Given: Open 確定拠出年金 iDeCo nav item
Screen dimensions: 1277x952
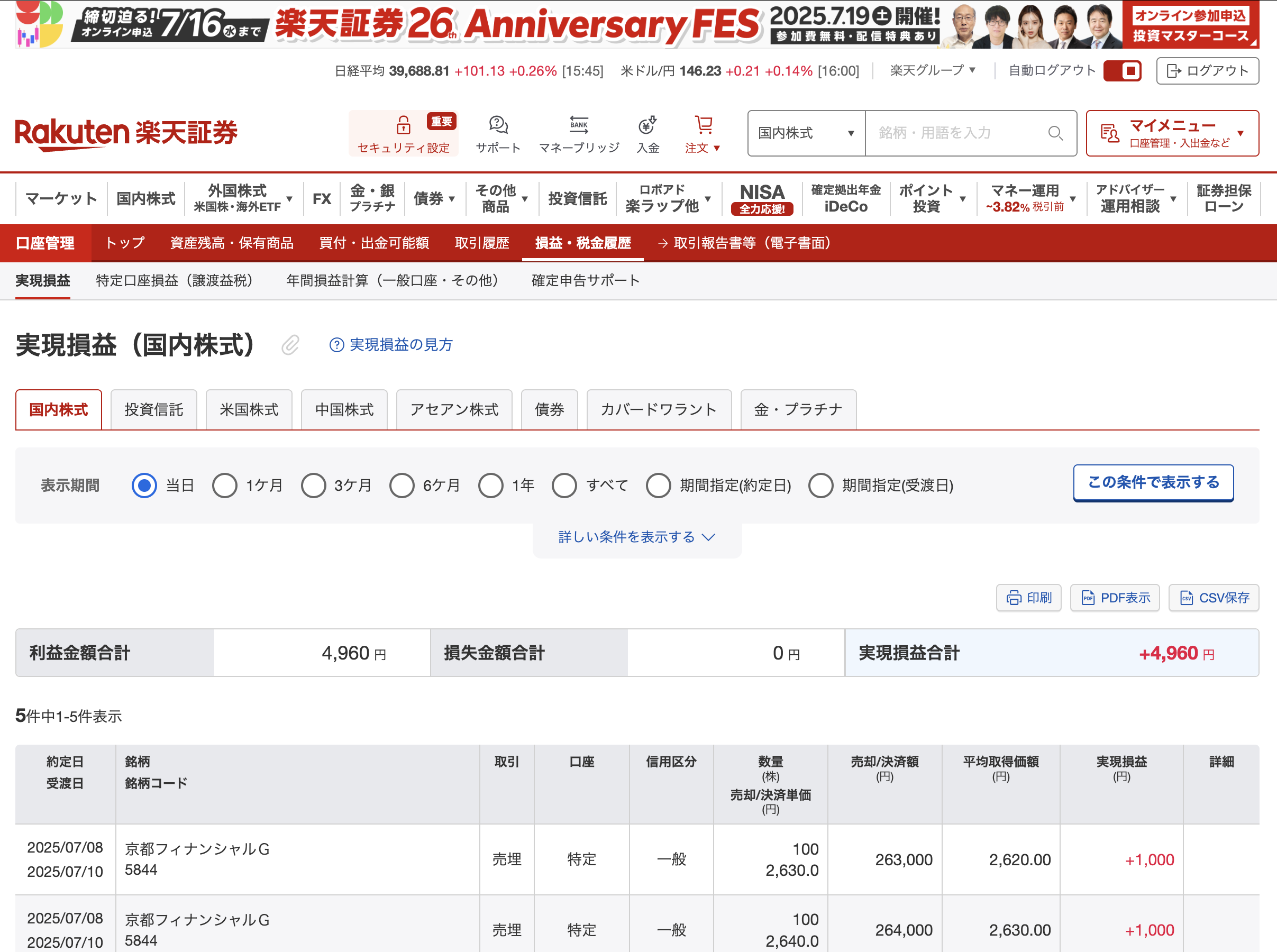Looking at the screenshot, I should coord(845,198).
